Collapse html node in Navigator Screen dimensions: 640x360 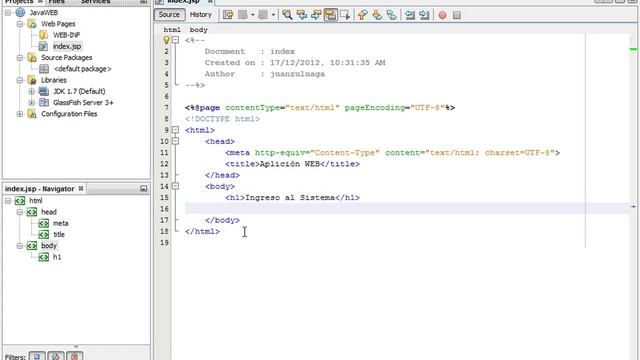(8, 201)
